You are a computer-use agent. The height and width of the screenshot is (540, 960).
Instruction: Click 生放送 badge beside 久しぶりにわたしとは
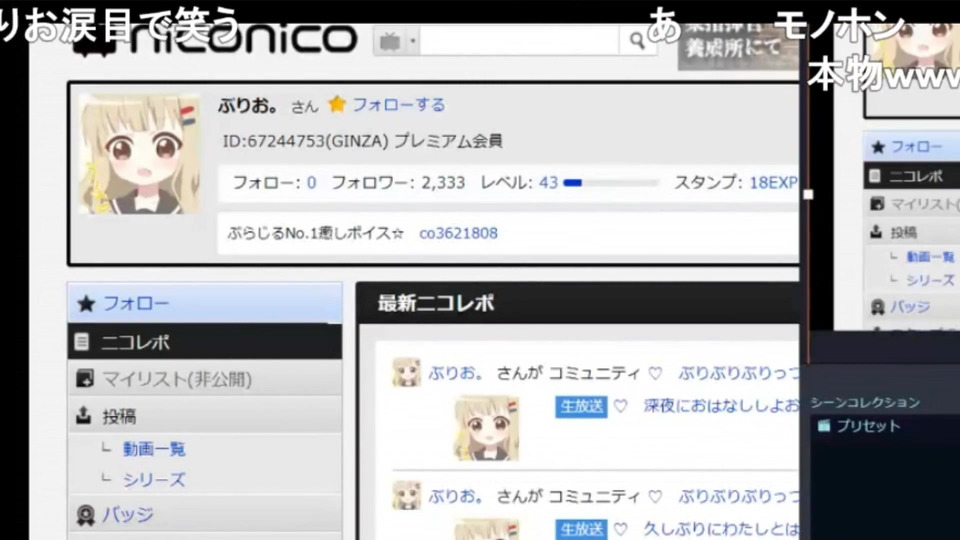[581, 529]
